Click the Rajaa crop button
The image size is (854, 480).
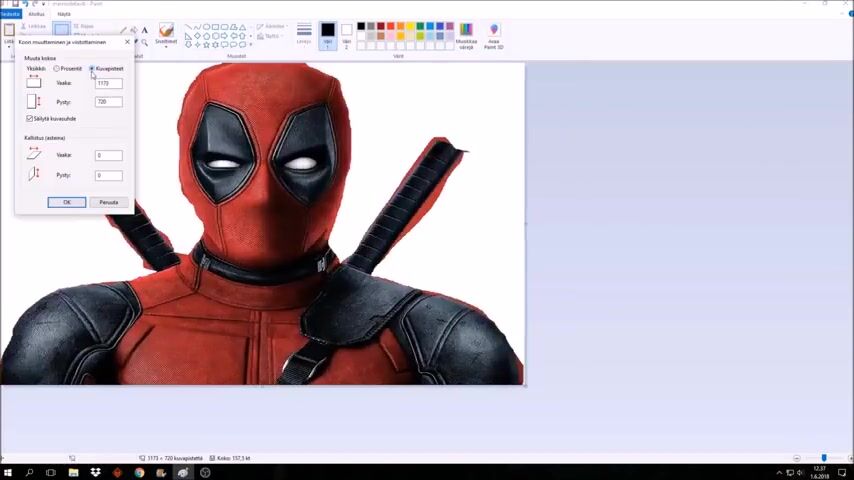tap(84, 26)
